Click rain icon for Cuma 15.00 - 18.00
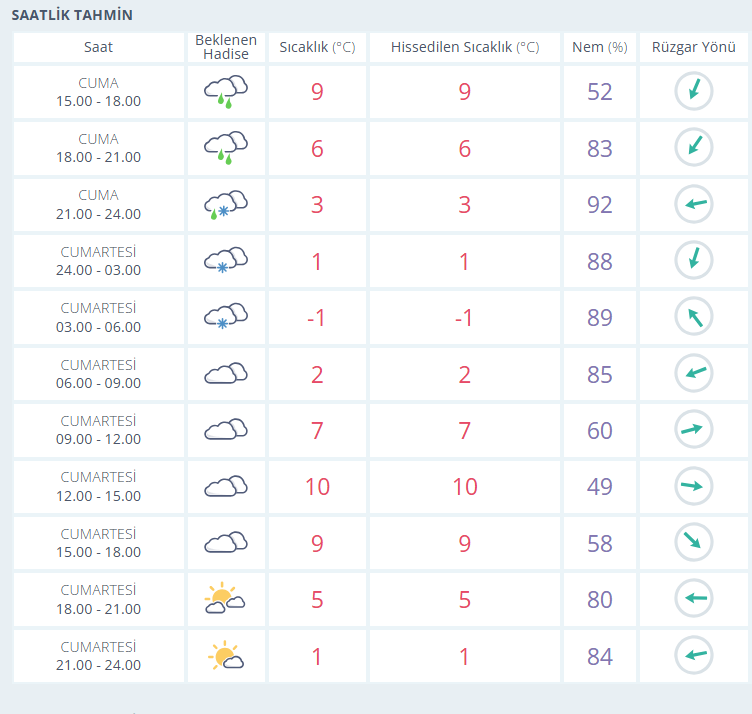This screenshot has height=714, width=752. click(226, 91)
